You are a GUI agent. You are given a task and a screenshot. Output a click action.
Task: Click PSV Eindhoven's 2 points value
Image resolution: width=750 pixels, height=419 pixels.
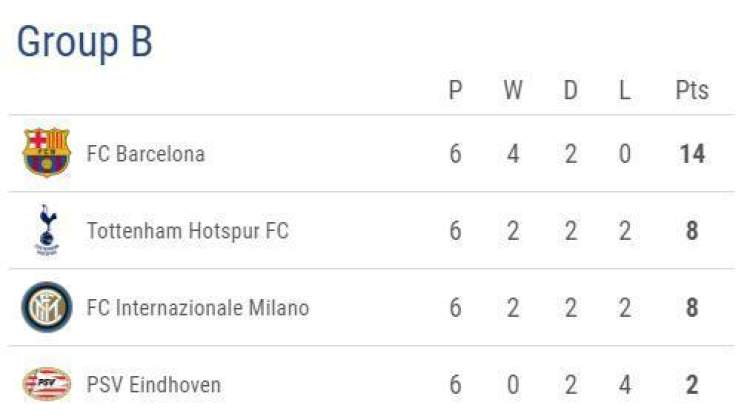pos(692,385)
